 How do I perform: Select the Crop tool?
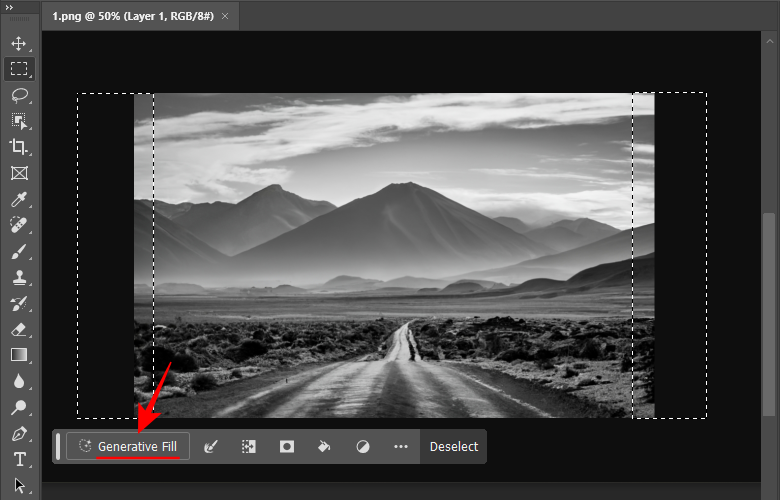pos(19,147)
